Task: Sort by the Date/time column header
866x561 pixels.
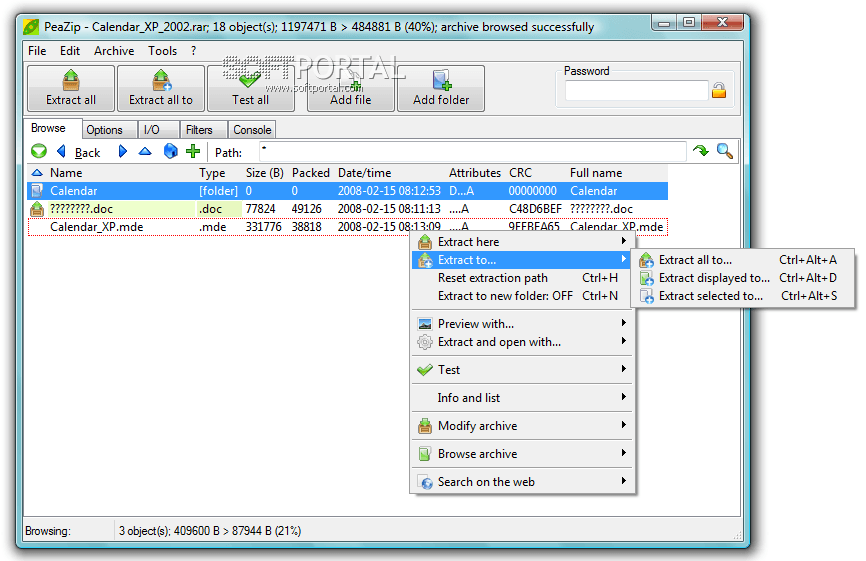Action: (x=365, y=173)
